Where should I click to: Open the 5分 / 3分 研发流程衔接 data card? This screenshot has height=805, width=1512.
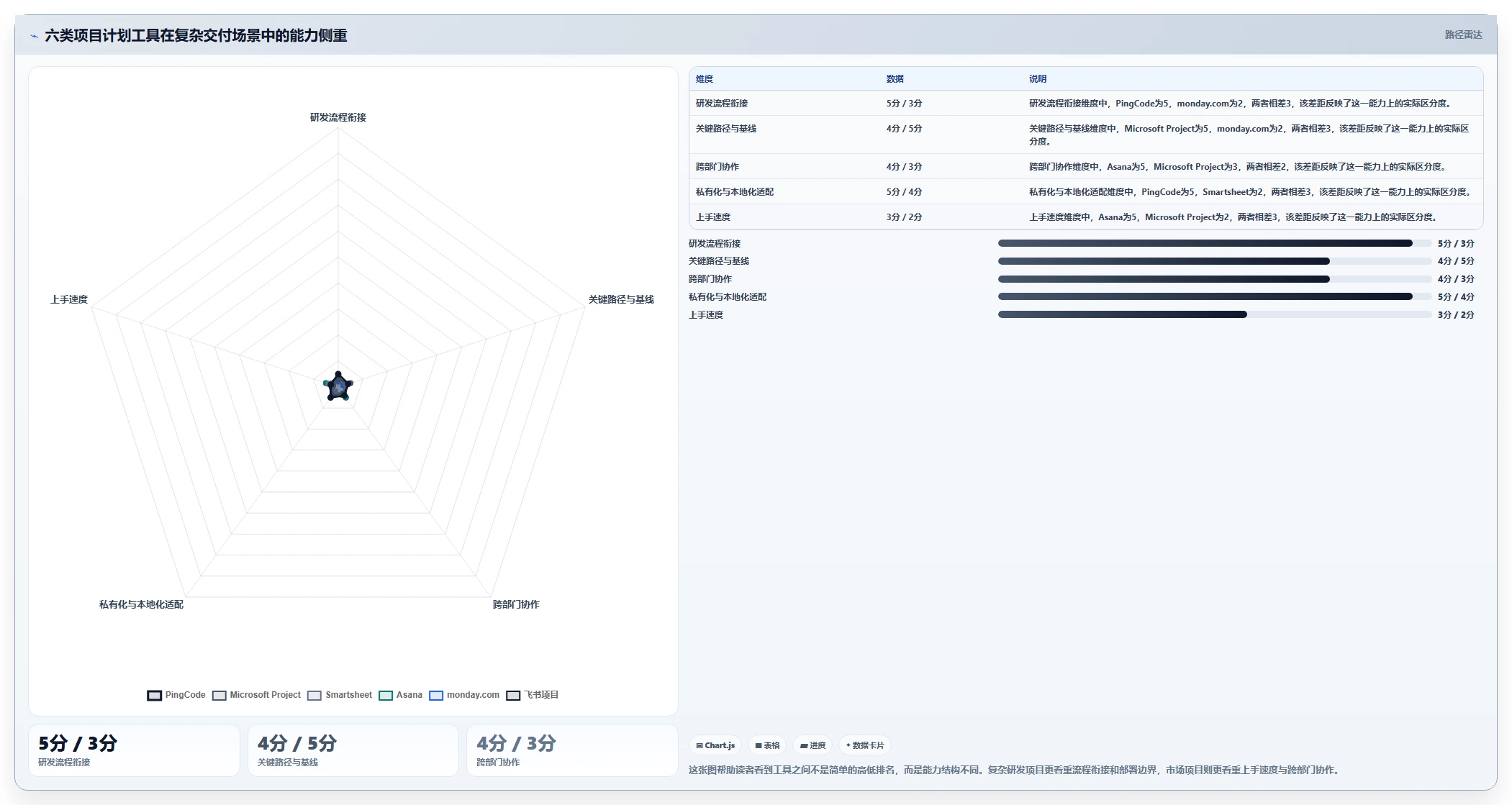click(x=134, y=750)
